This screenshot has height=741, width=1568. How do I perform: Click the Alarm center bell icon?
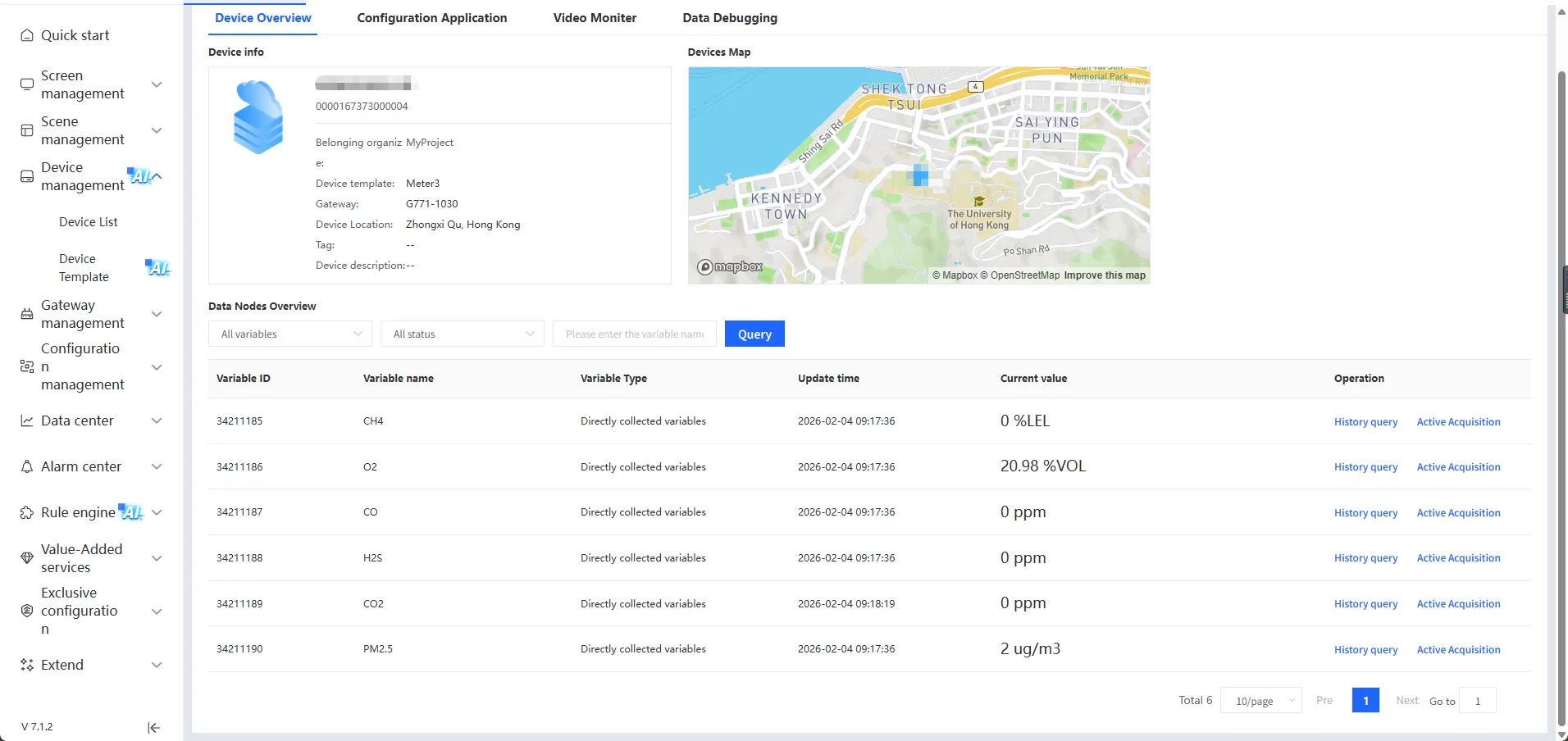pos(27,466)
